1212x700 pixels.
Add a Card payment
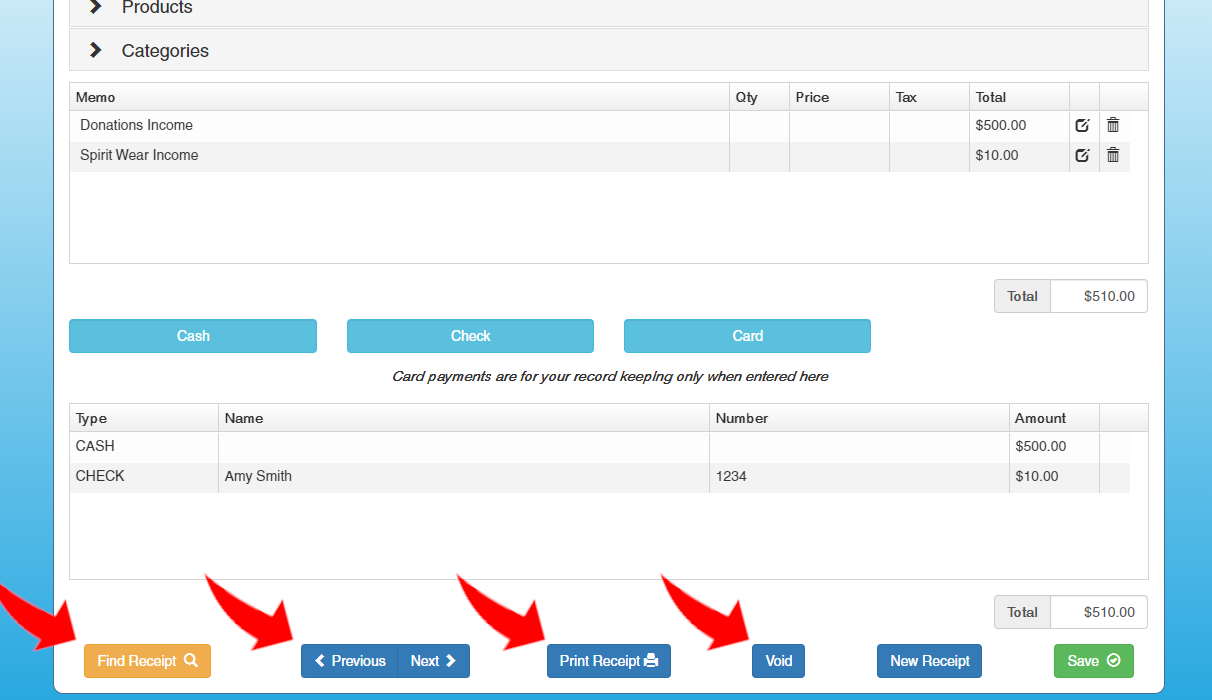point(747,336)
